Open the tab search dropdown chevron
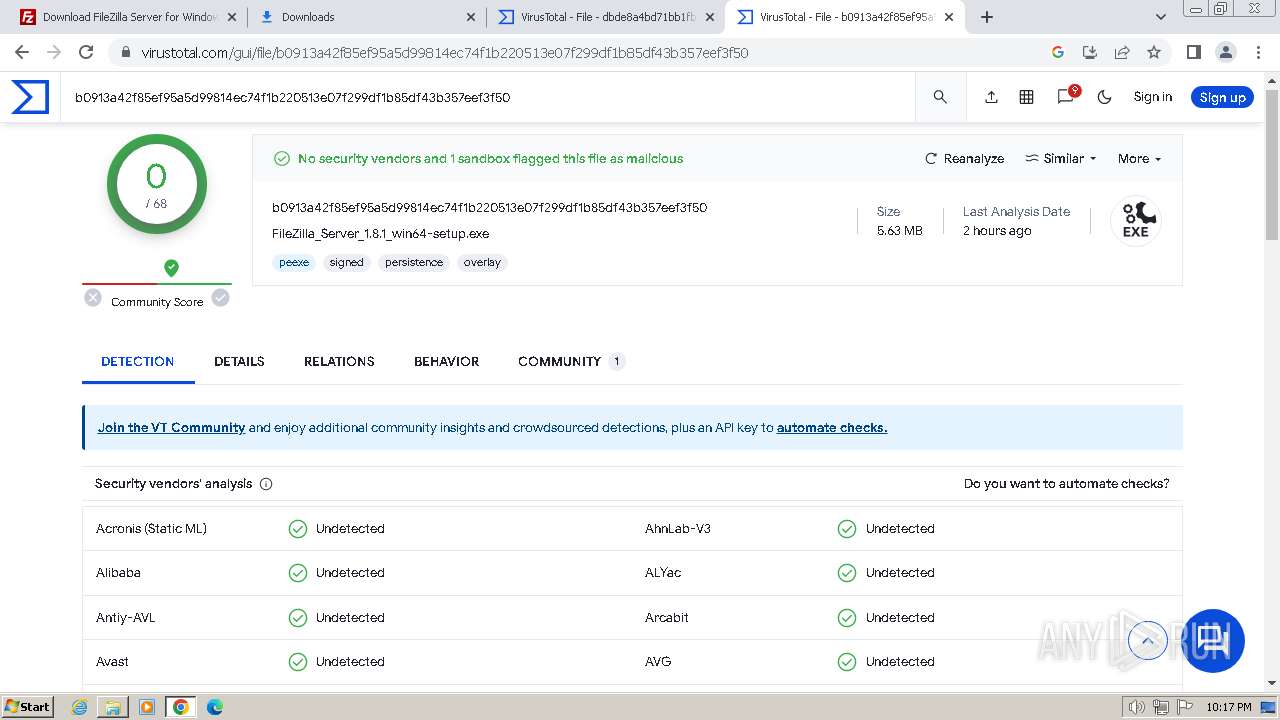 1160,17
